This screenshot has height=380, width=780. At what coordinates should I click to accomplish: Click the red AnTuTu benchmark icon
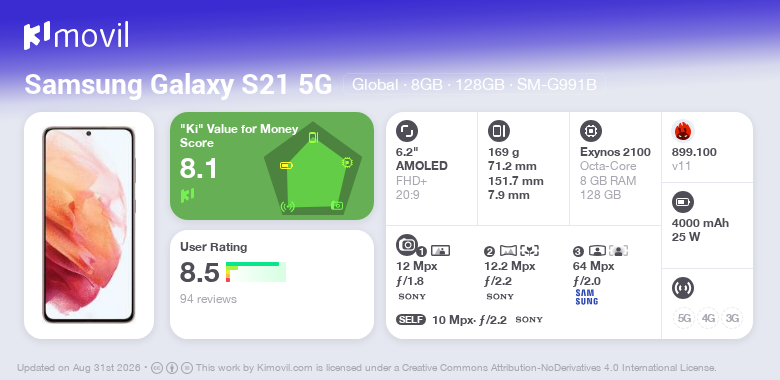683,131
